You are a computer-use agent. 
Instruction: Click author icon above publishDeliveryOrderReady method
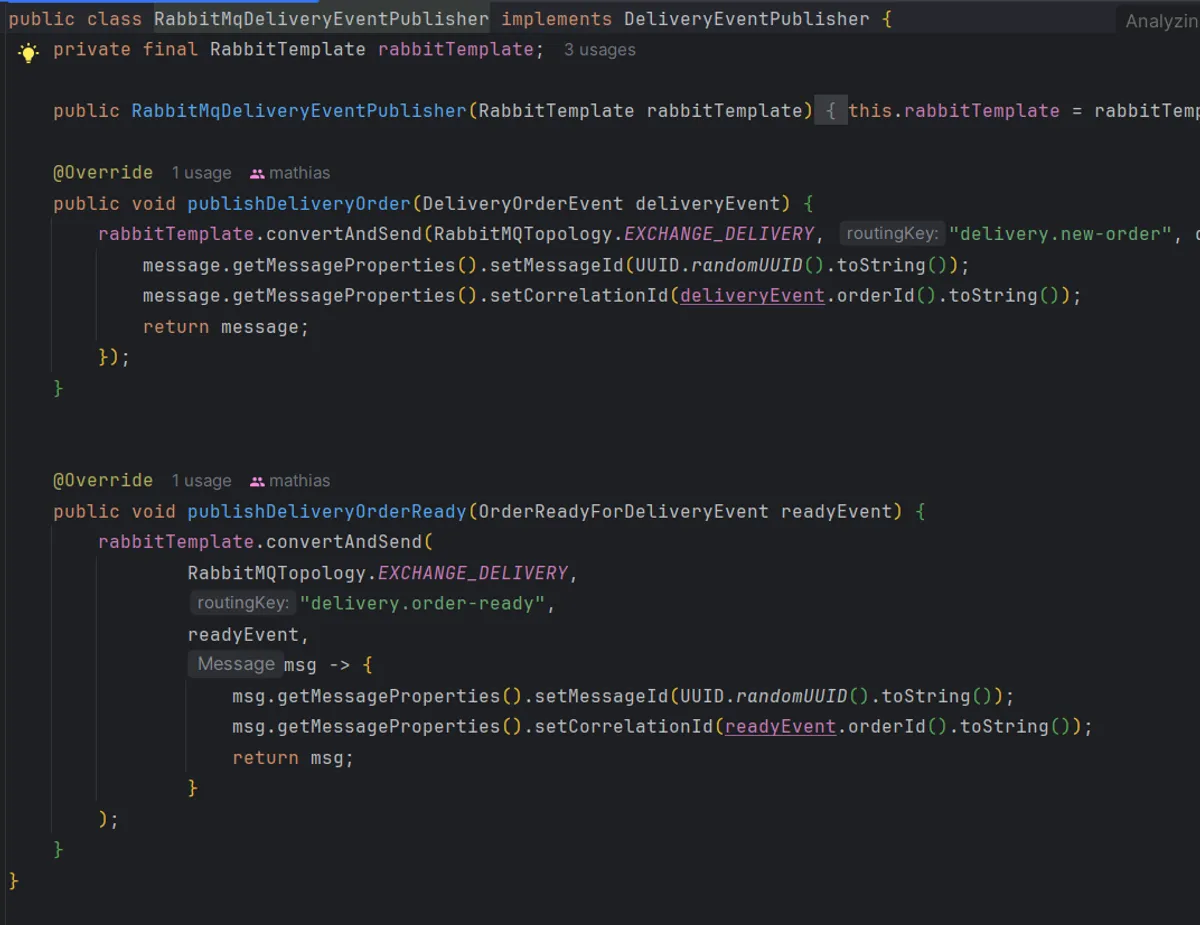pyautogui.click(x=257, y=481)
